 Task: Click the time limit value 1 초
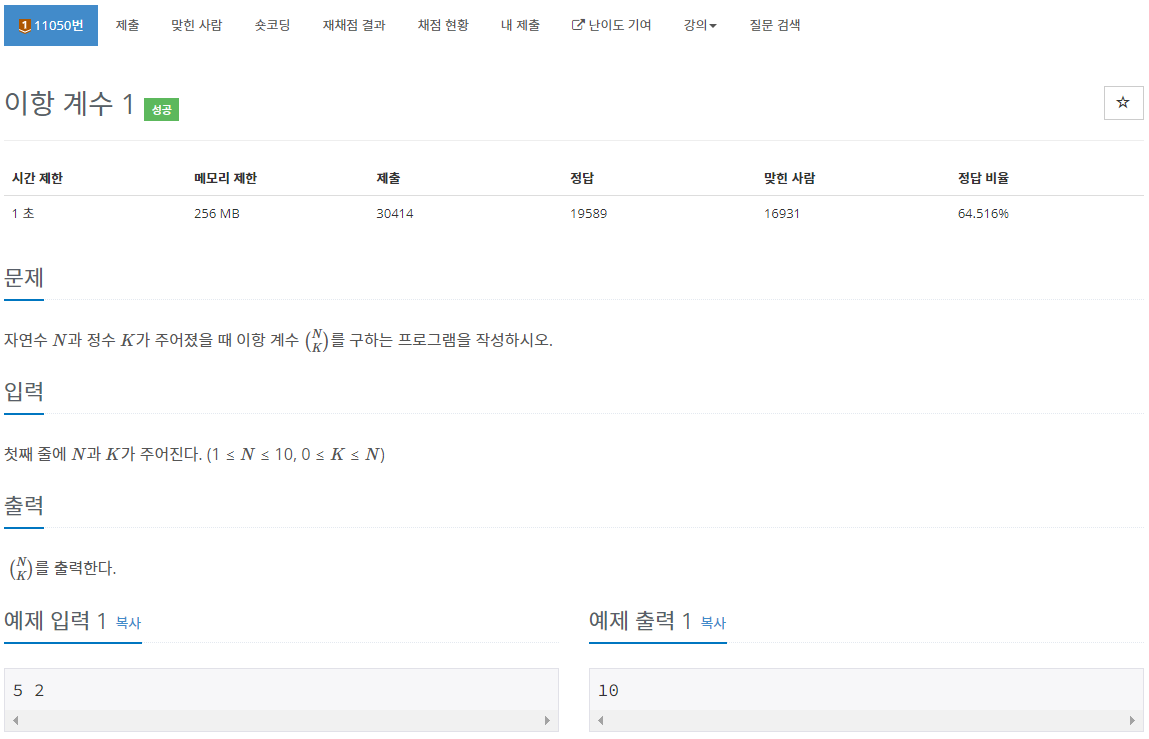[23, 213]
